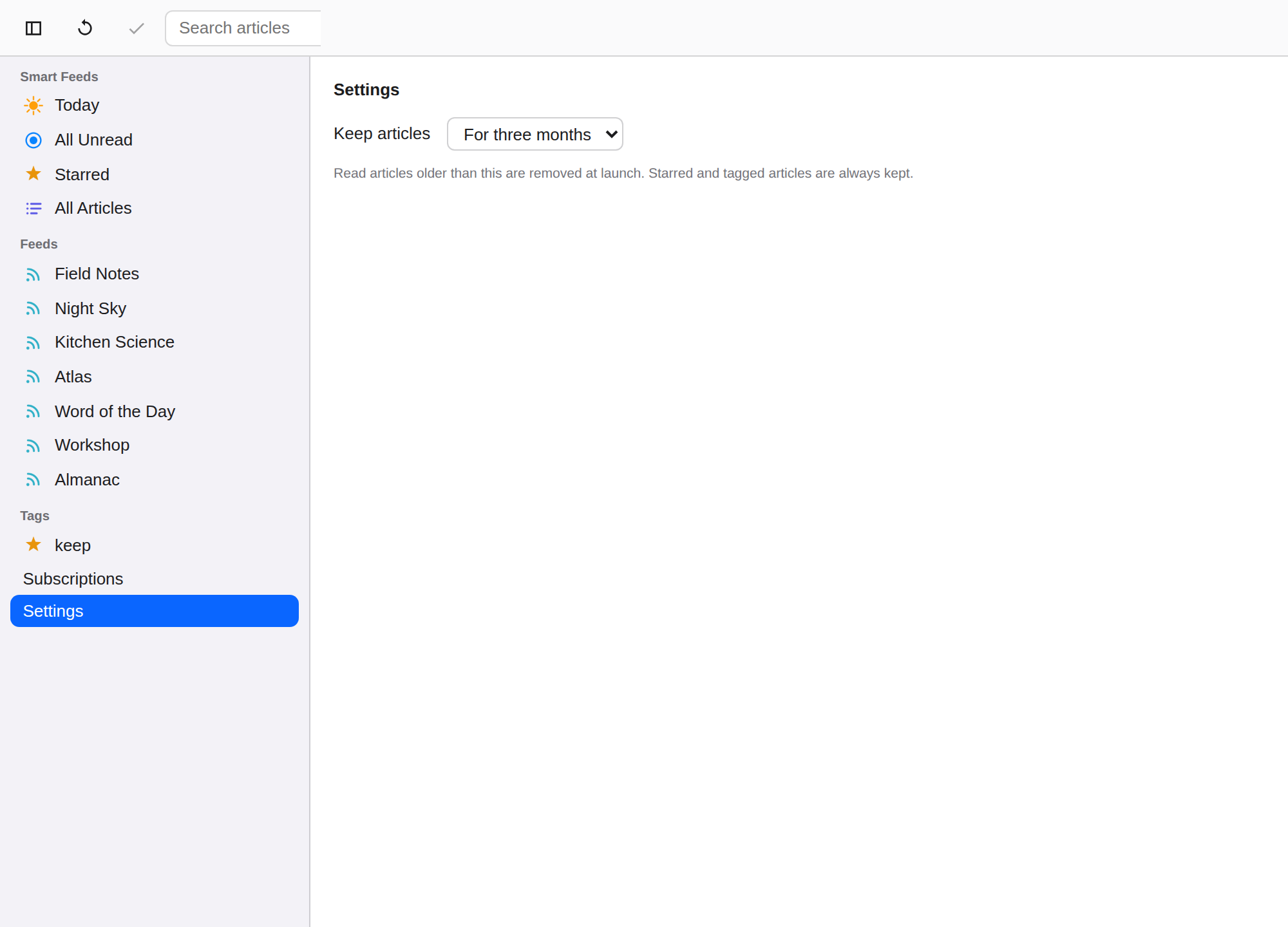Click the star icon beside Starred

coord(33,174)
